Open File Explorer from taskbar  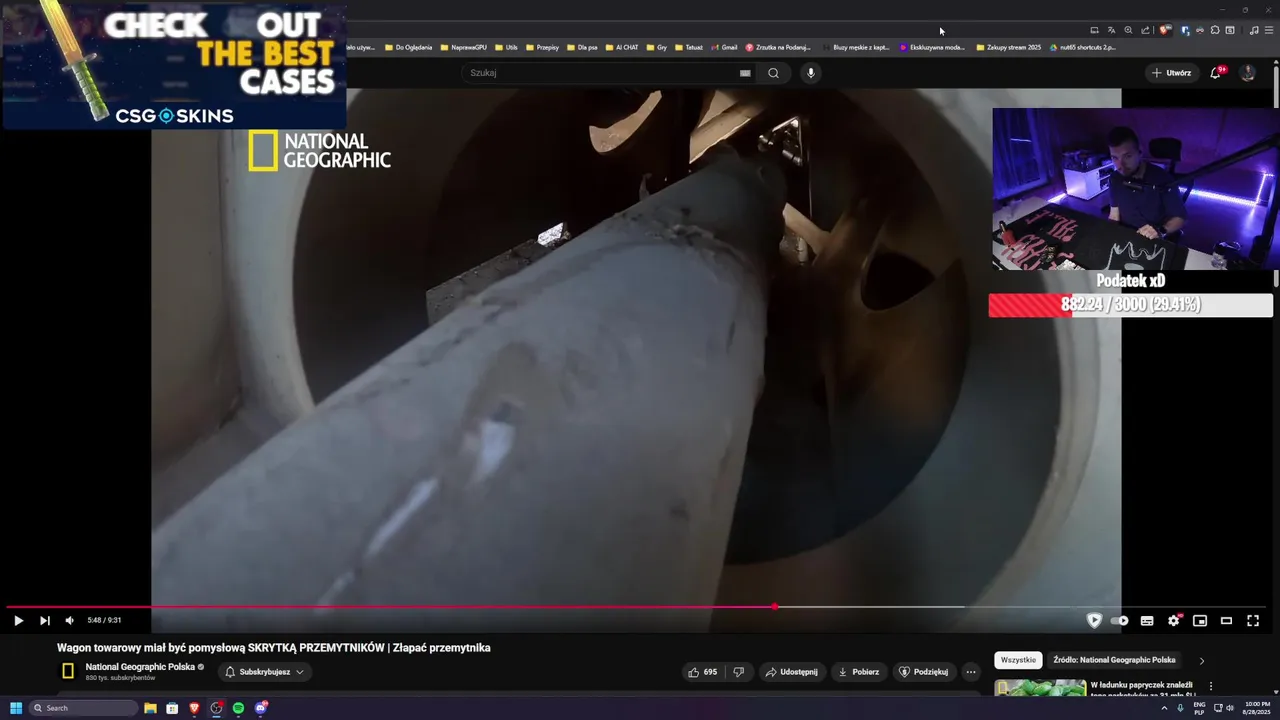[150, 708]
